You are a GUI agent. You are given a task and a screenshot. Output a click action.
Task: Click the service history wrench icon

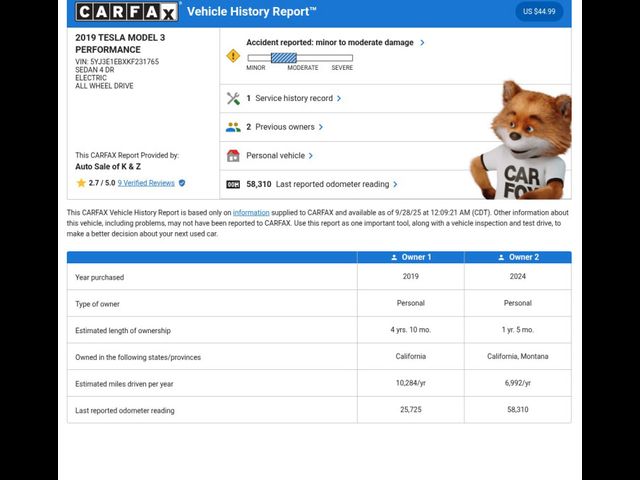[233, 98]
